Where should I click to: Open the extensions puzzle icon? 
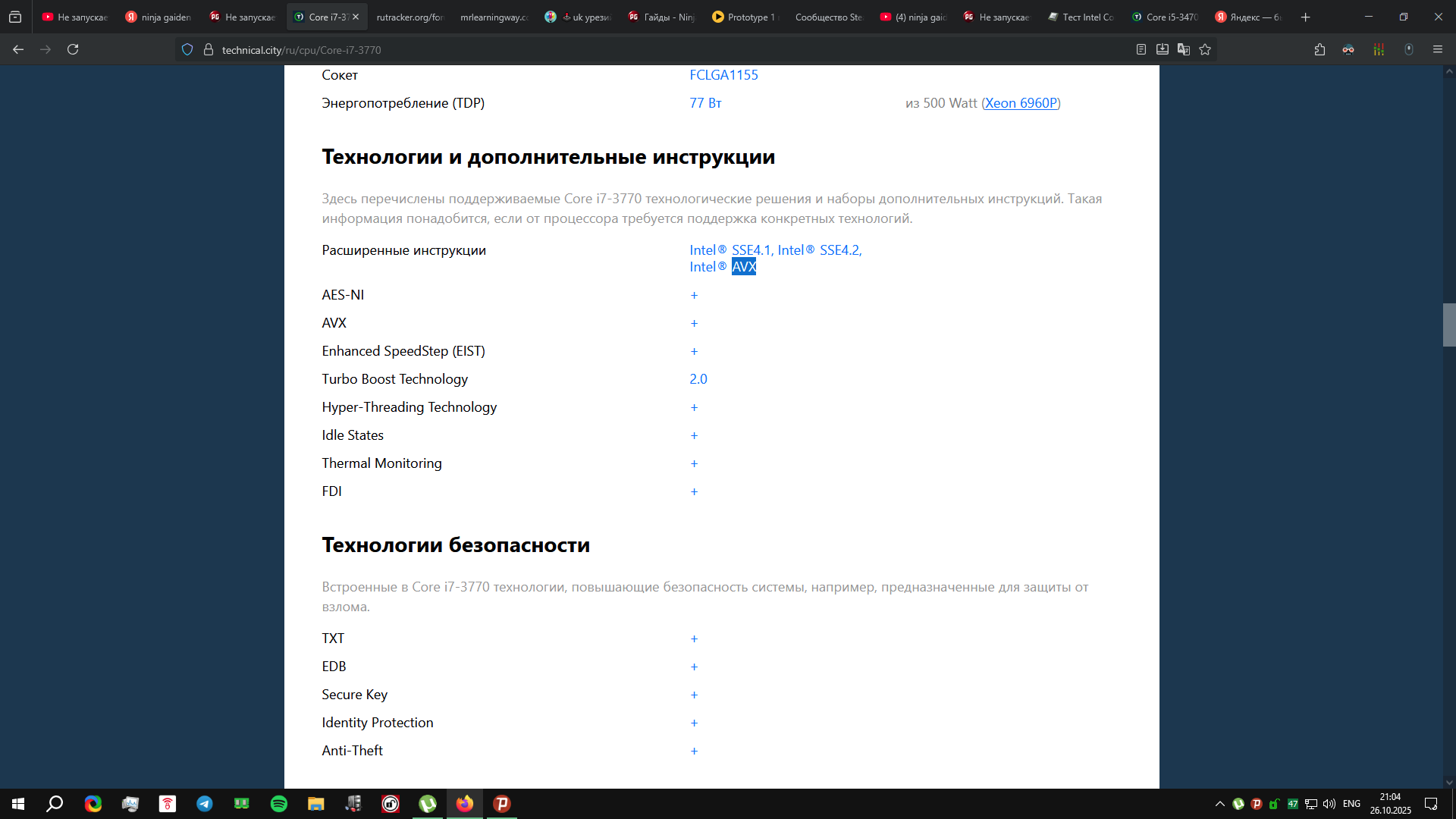click(x=1319, y=49)
